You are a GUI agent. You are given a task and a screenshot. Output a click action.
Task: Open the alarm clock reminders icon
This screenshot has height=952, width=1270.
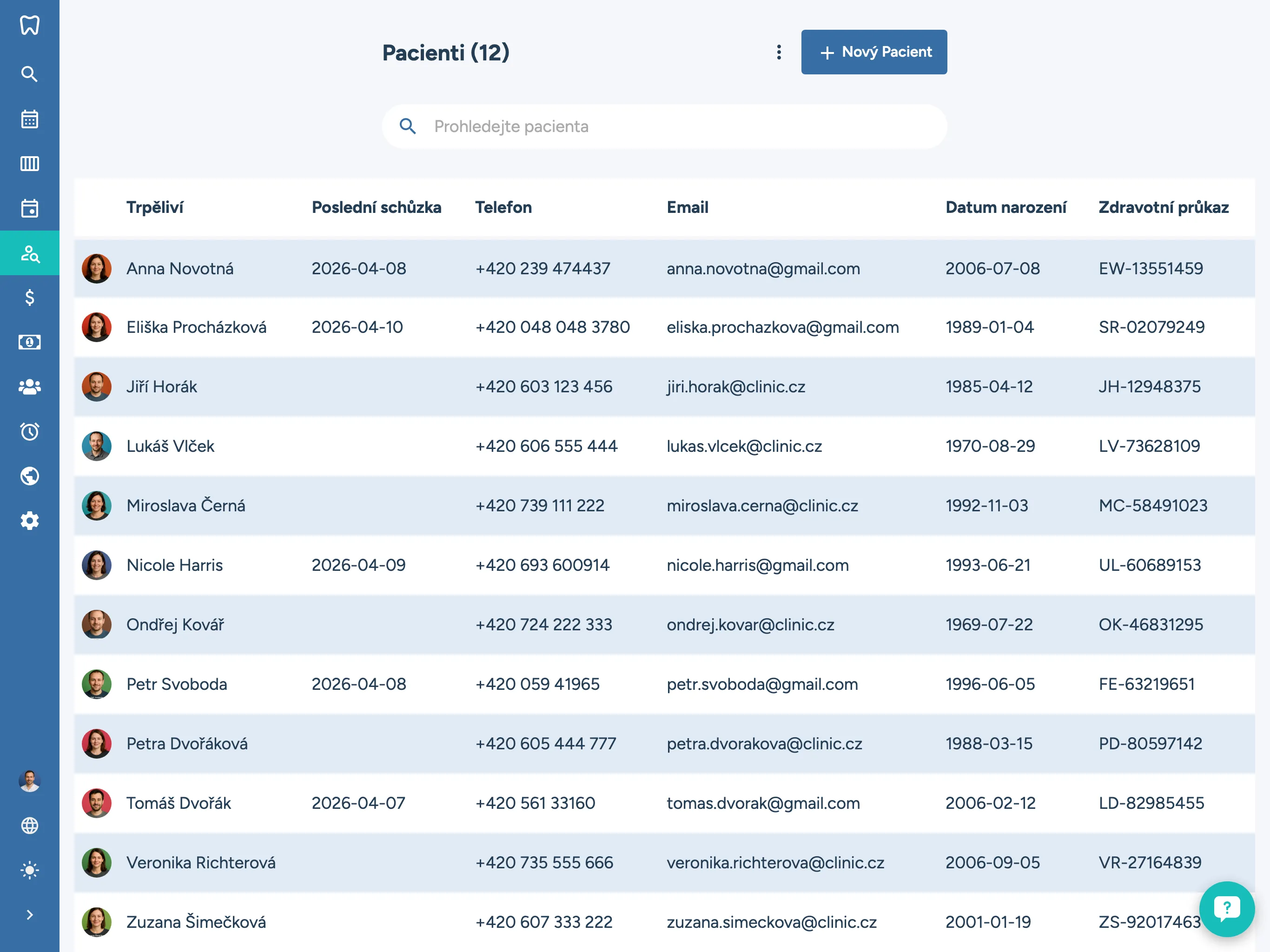click(29, 431)
